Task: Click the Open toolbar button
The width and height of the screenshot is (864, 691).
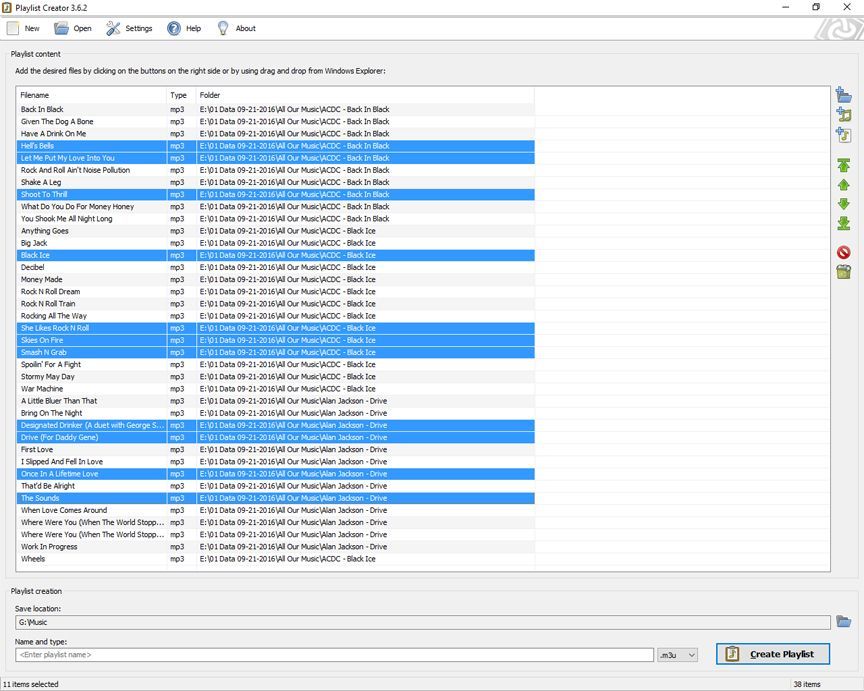Action: click(73, 28)
